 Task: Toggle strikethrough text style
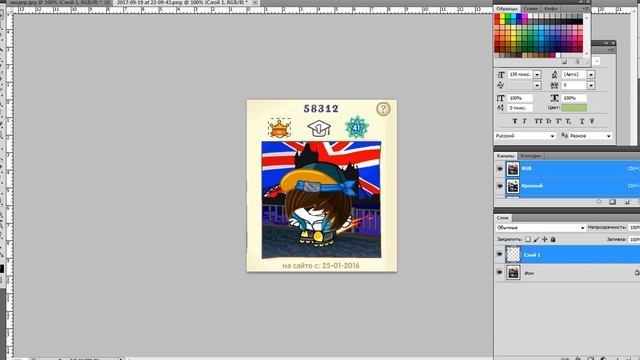592,121
